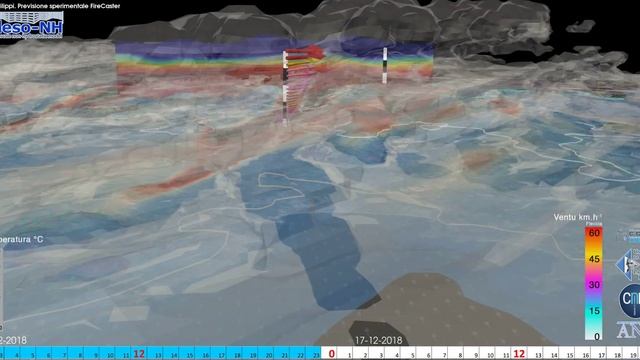Click the blue triangular logo above CNRS
This screenshot has height=360, width=640.
tap(628, 265)
